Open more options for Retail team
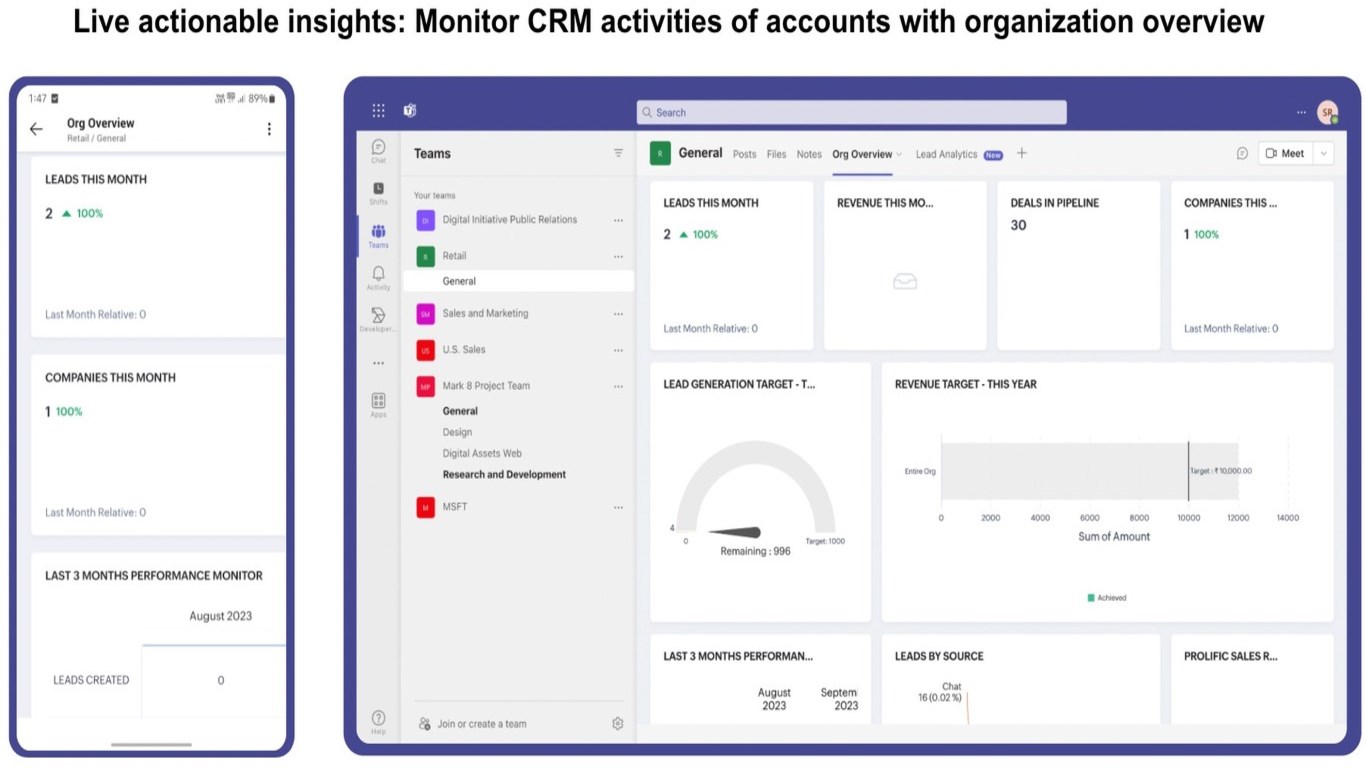This screenshot has width=1366, height=768. click(618, 256)
